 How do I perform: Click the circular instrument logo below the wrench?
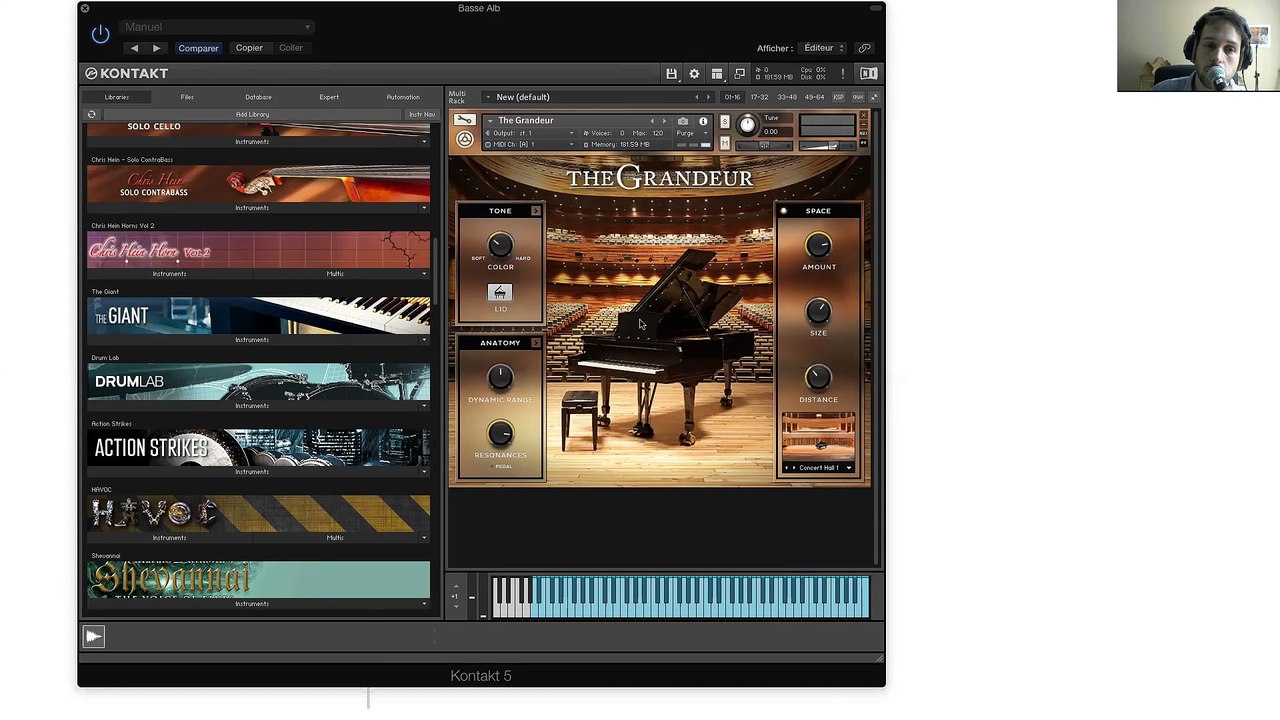coord(465,140)
